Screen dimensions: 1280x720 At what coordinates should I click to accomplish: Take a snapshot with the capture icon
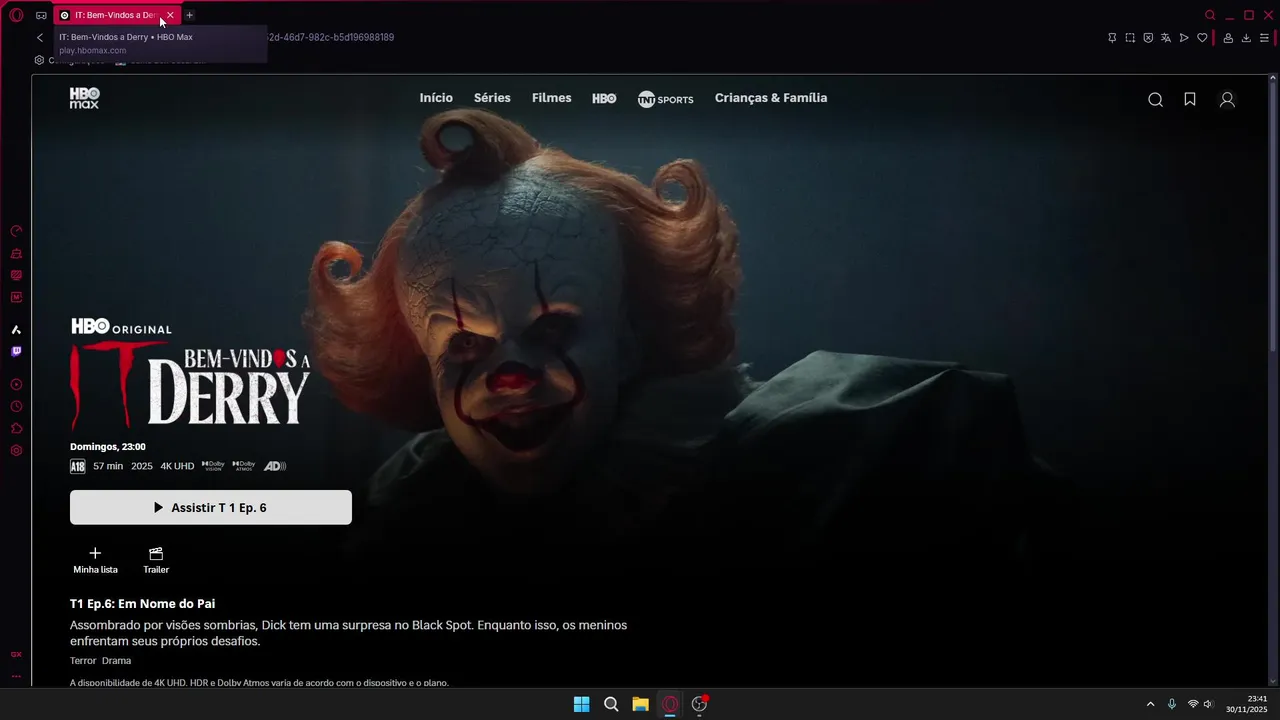(x=1130, y=38)
